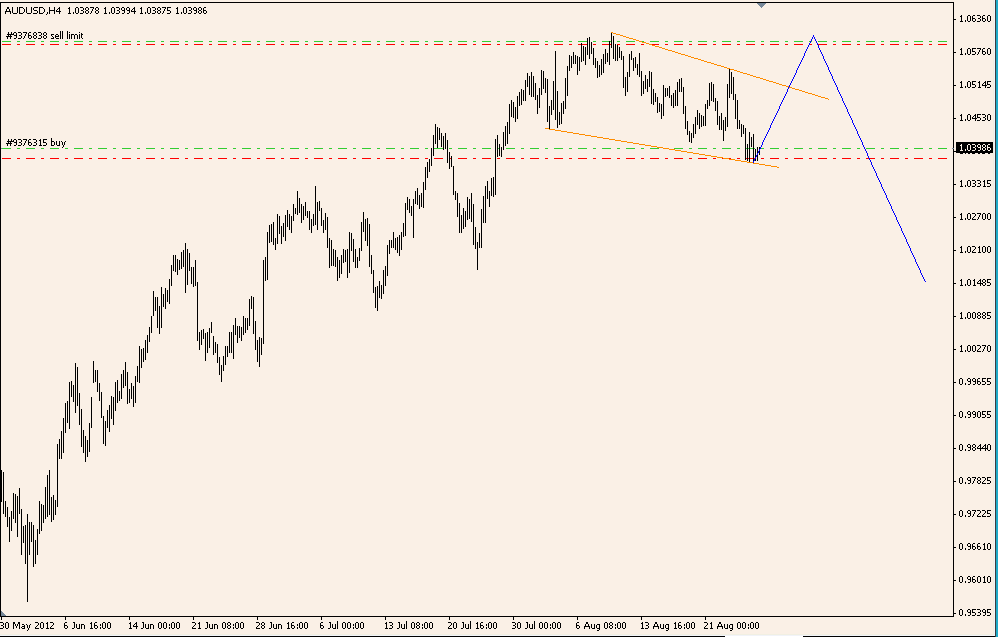Select the #9376315 buy order label
998x637 pixels.
[x=36, y=143]
